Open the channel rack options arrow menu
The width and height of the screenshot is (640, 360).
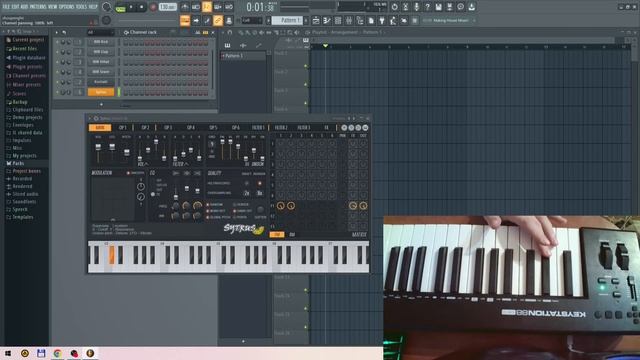[57, 32]
